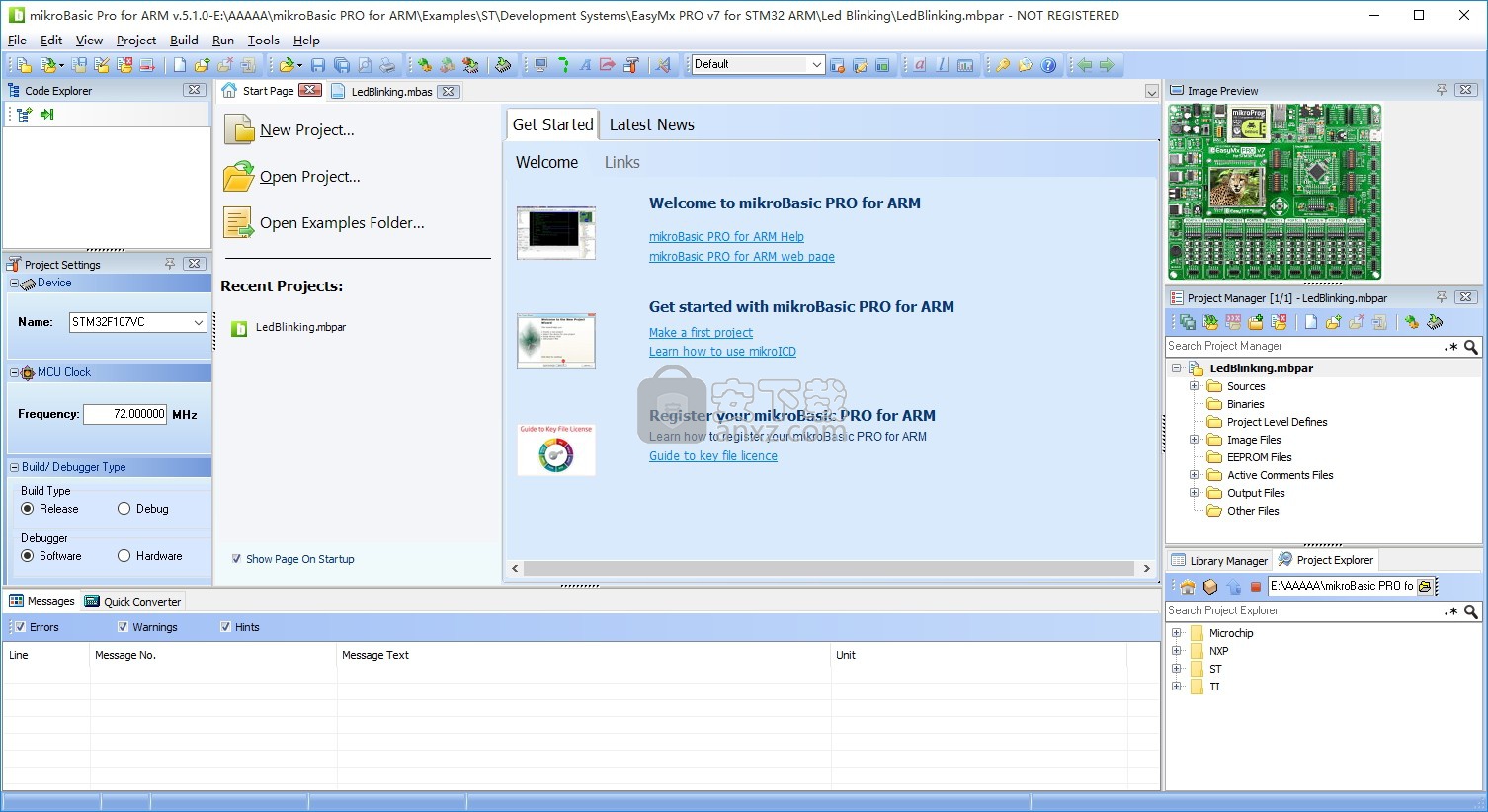Open mikroBasic PRO for ARM Help link

726,237
